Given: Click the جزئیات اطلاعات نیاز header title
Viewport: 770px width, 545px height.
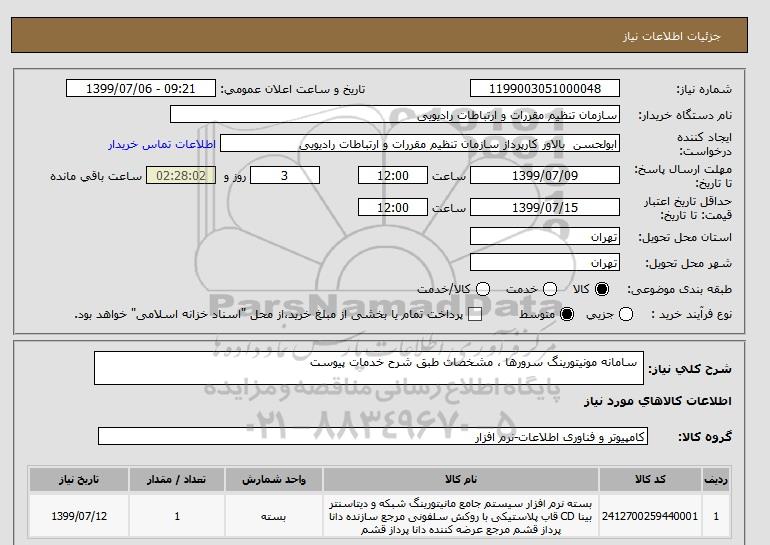Looking at the screenshot, I should (x=671, y=36).
